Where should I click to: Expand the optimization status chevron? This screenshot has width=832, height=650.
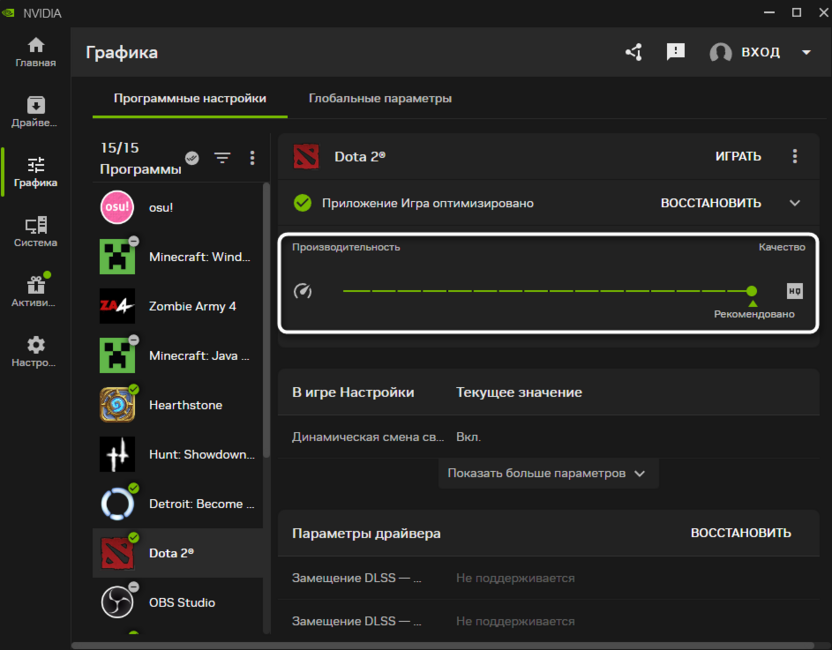click(794, 203)
